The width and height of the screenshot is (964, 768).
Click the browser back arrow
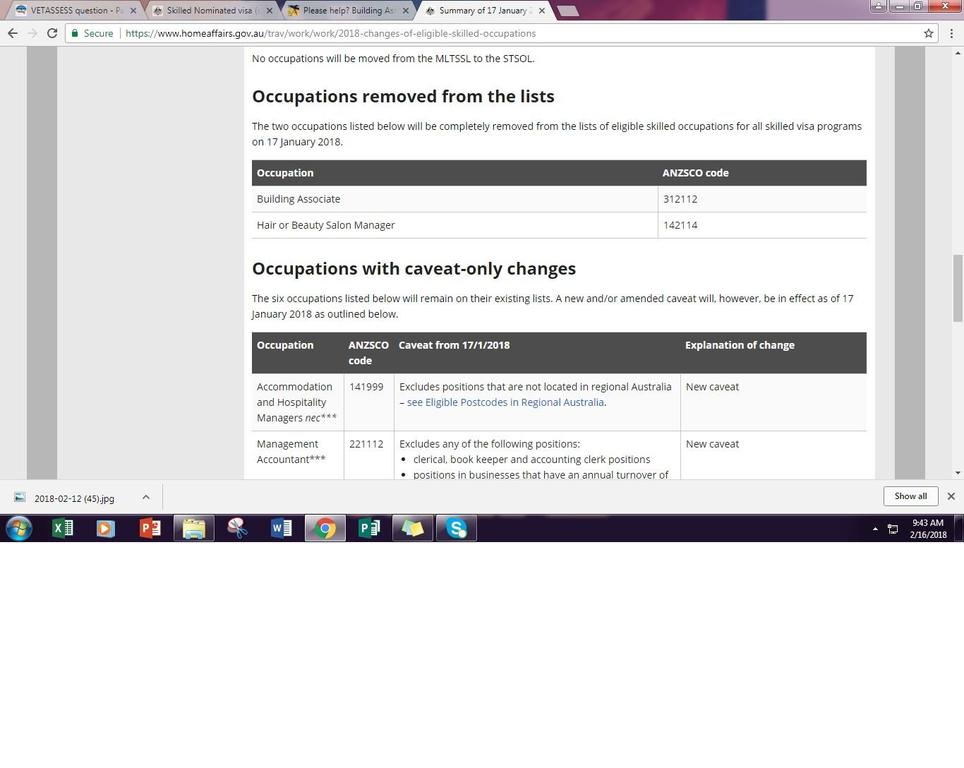pos(12,33)
